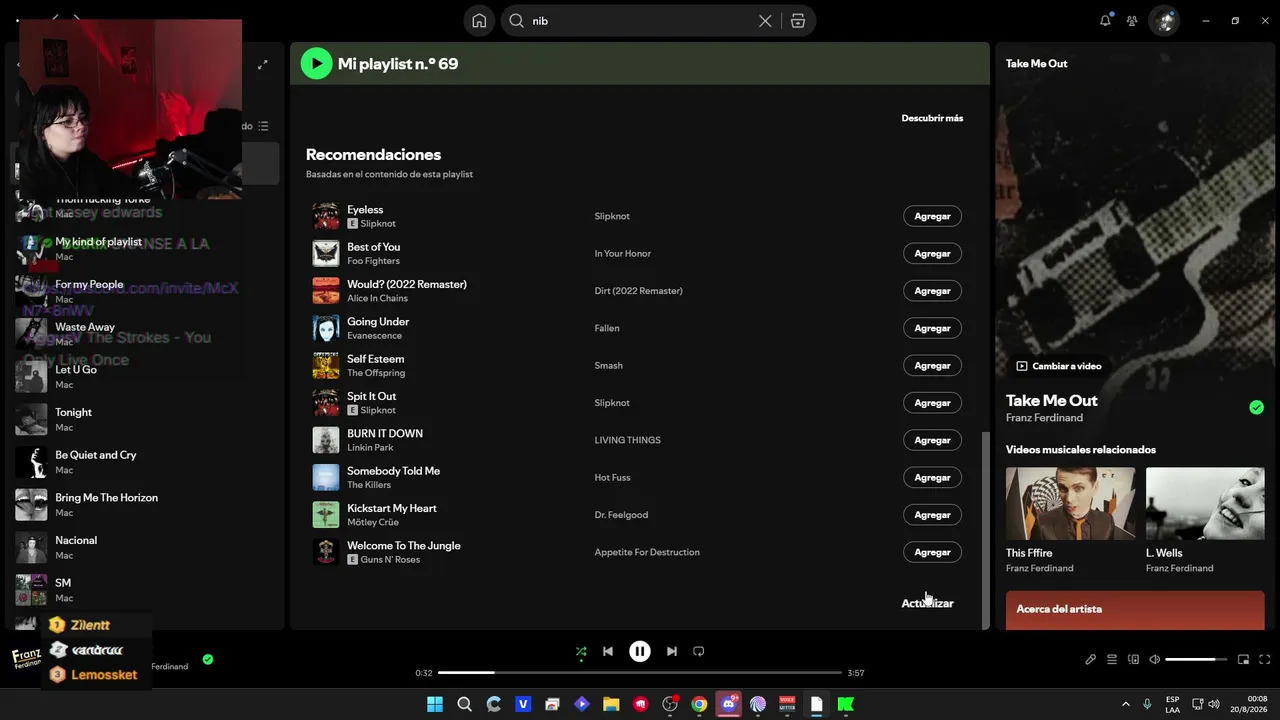
Task: Open the Acerca del artista card
Action: pyautogui.click(x=1135, y=610)
